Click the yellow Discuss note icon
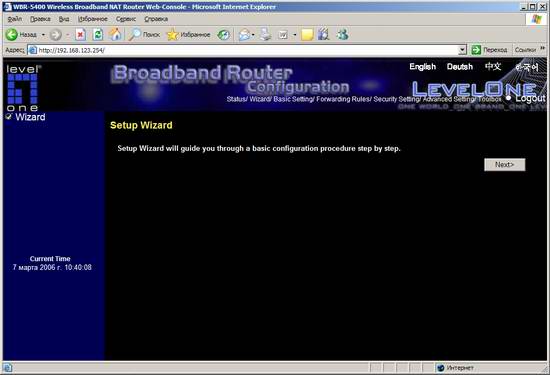Screen dimensions: 550x375 (307, 34)
